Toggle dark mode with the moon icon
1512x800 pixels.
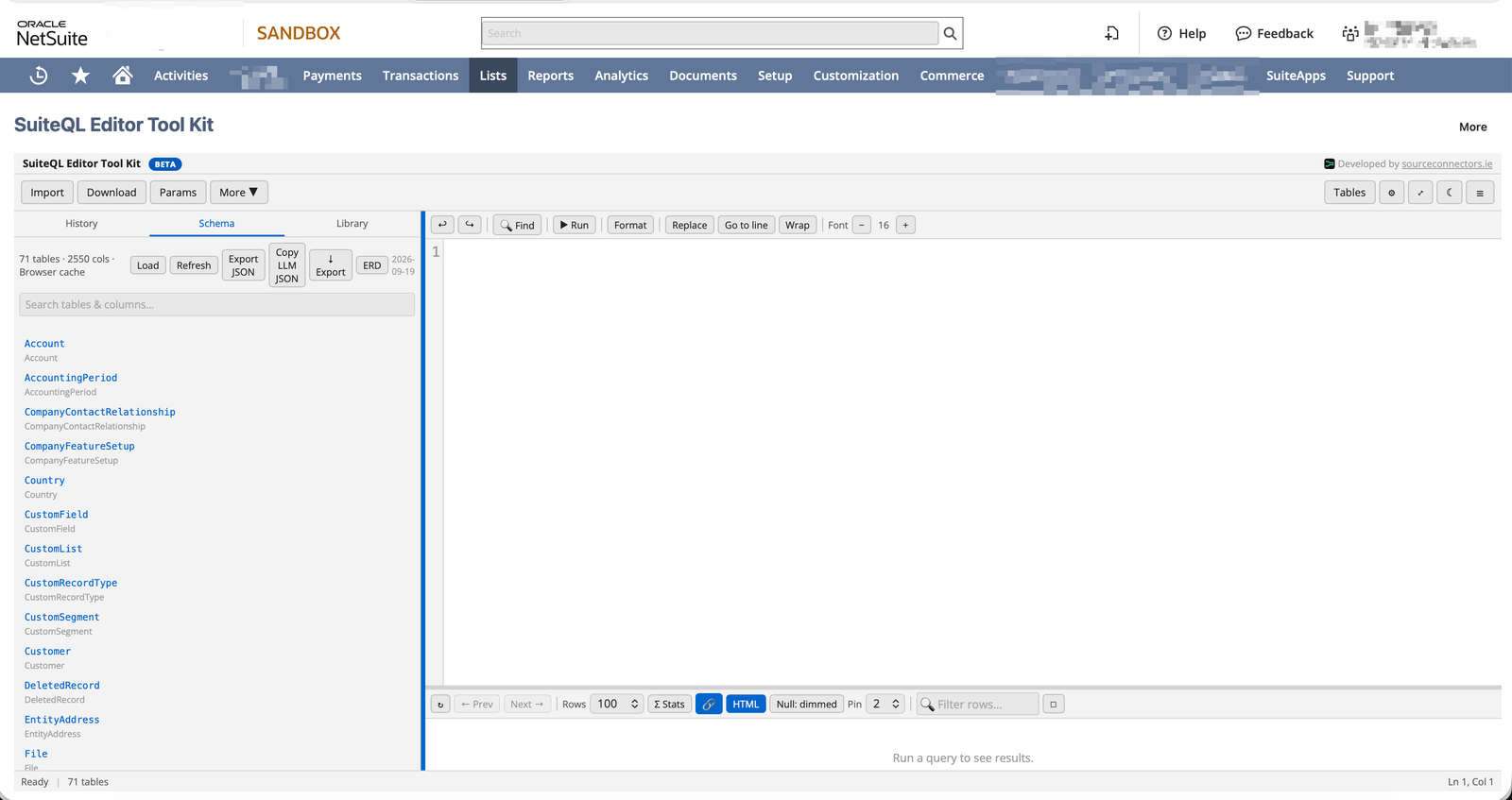click(x=1450, y=193)
